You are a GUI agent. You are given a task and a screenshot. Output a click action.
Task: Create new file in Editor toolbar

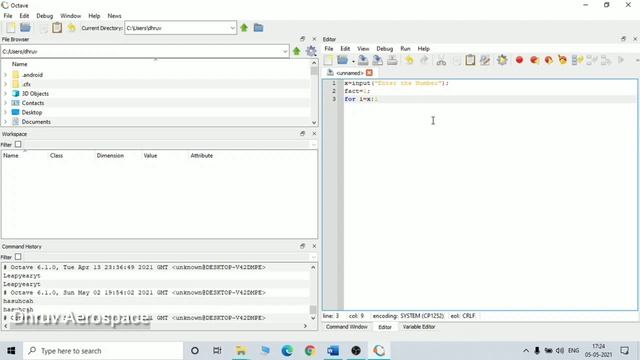328,60
